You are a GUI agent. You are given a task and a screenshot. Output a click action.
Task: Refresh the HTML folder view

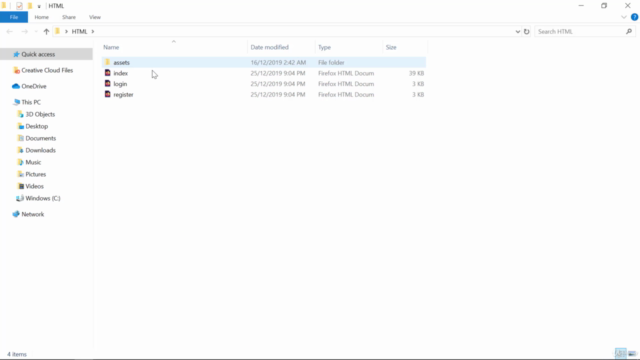tap(527, 31)
